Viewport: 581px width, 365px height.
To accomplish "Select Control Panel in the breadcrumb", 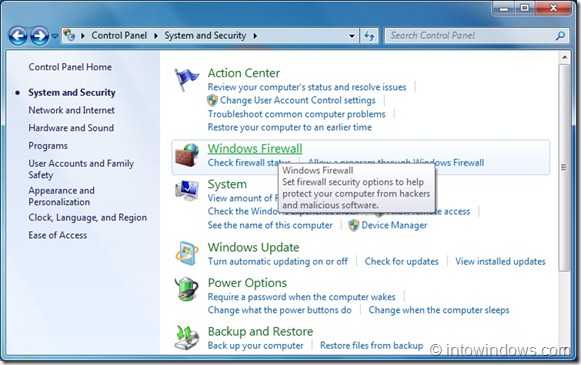I will coord(119,36).
